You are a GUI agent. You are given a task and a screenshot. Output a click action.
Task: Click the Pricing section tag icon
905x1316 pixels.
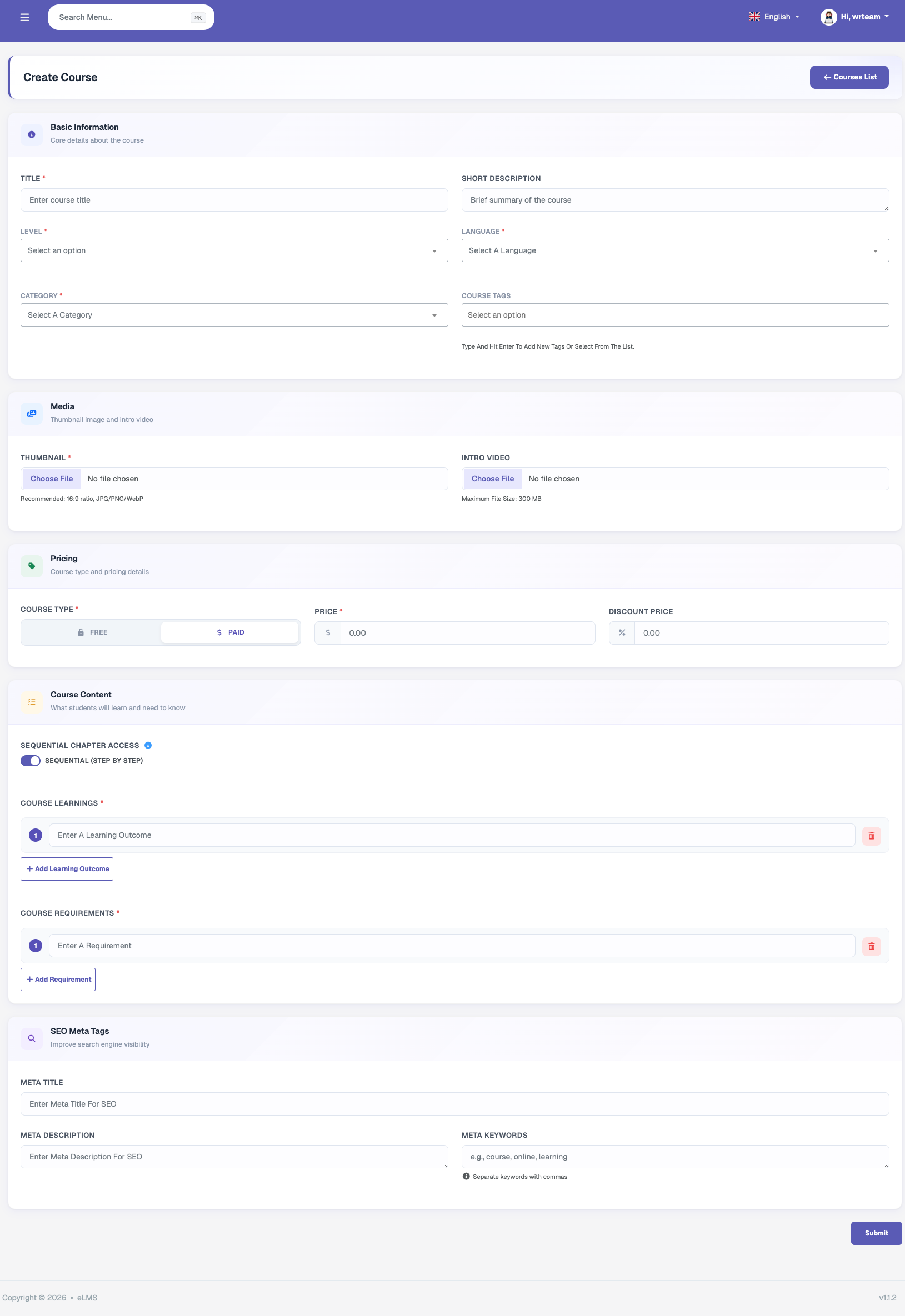tap(32, 566)
